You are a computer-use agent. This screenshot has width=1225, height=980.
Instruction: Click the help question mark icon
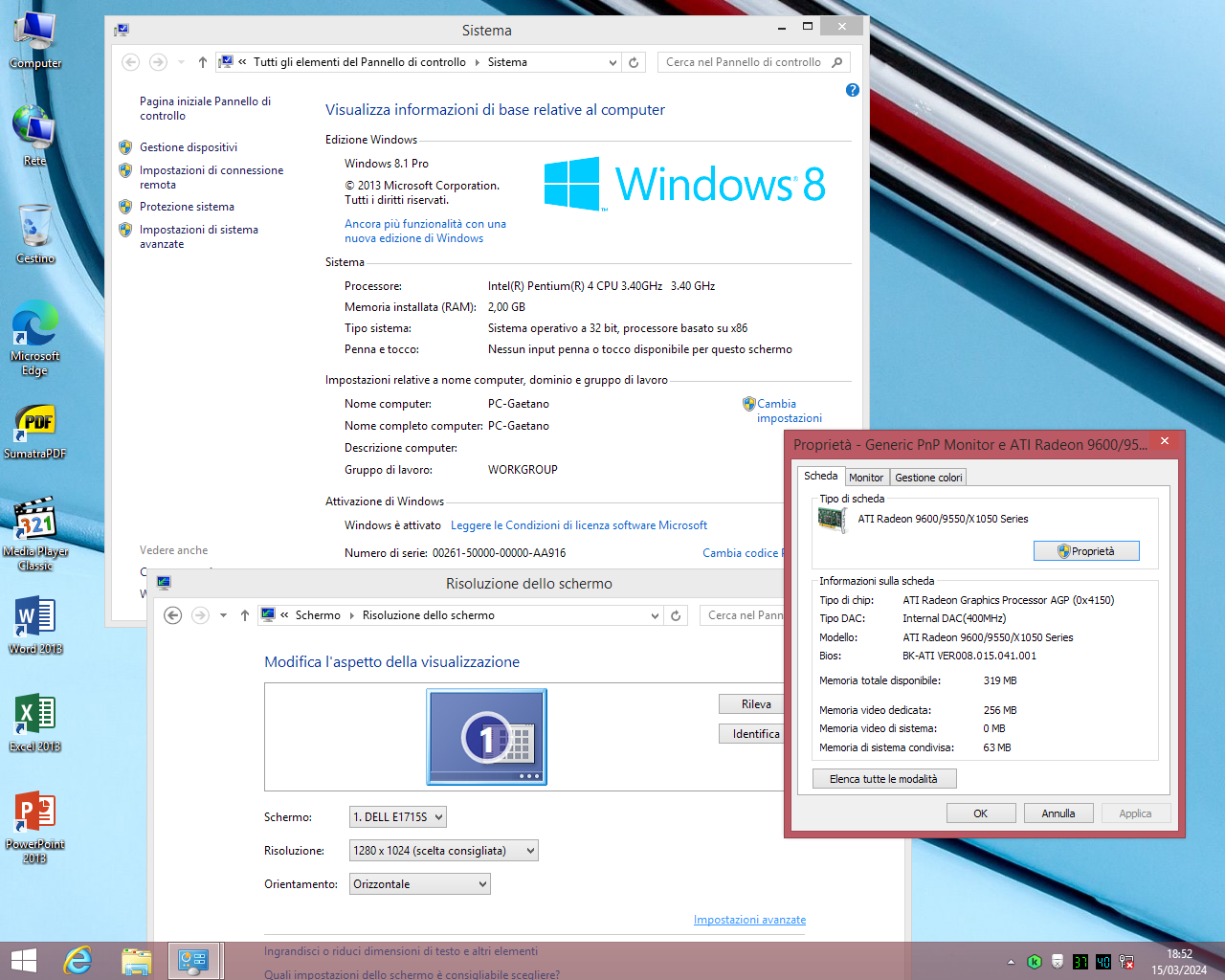coord(853,90)
